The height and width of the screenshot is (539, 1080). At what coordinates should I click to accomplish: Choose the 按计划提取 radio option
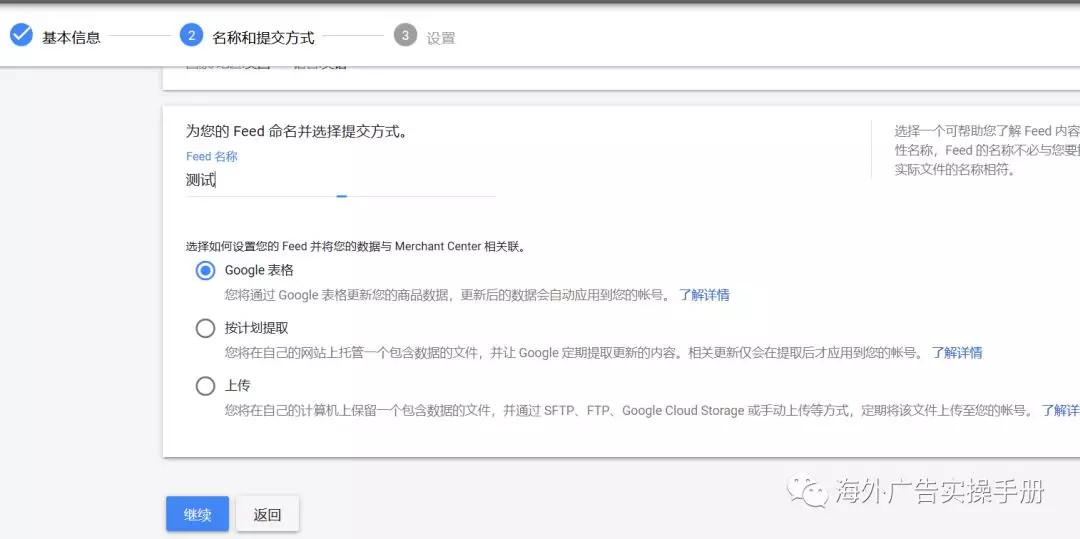(205, 328)
